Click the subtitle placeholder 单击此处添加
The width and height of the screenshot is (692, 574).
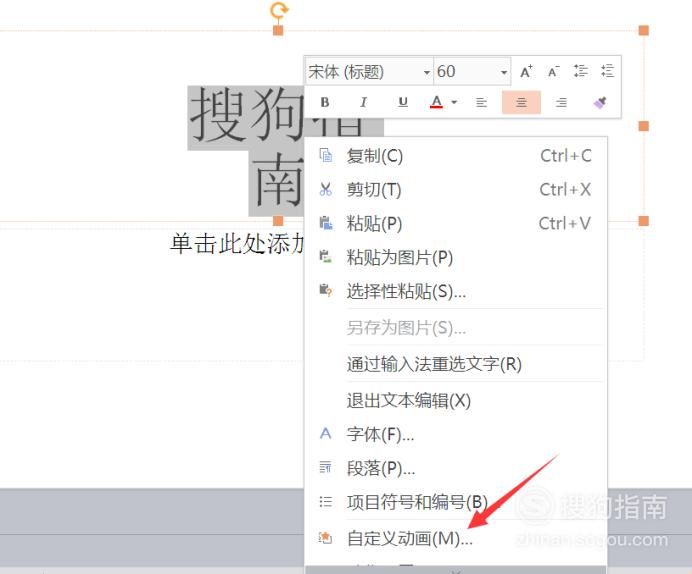coord(237,244)
